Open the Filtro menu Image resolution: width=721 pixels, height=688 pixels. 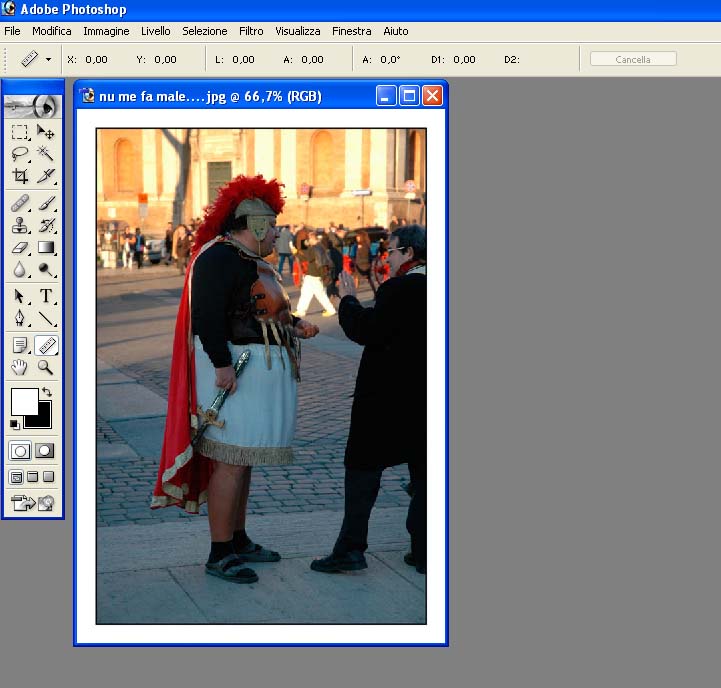pos(251,31)
